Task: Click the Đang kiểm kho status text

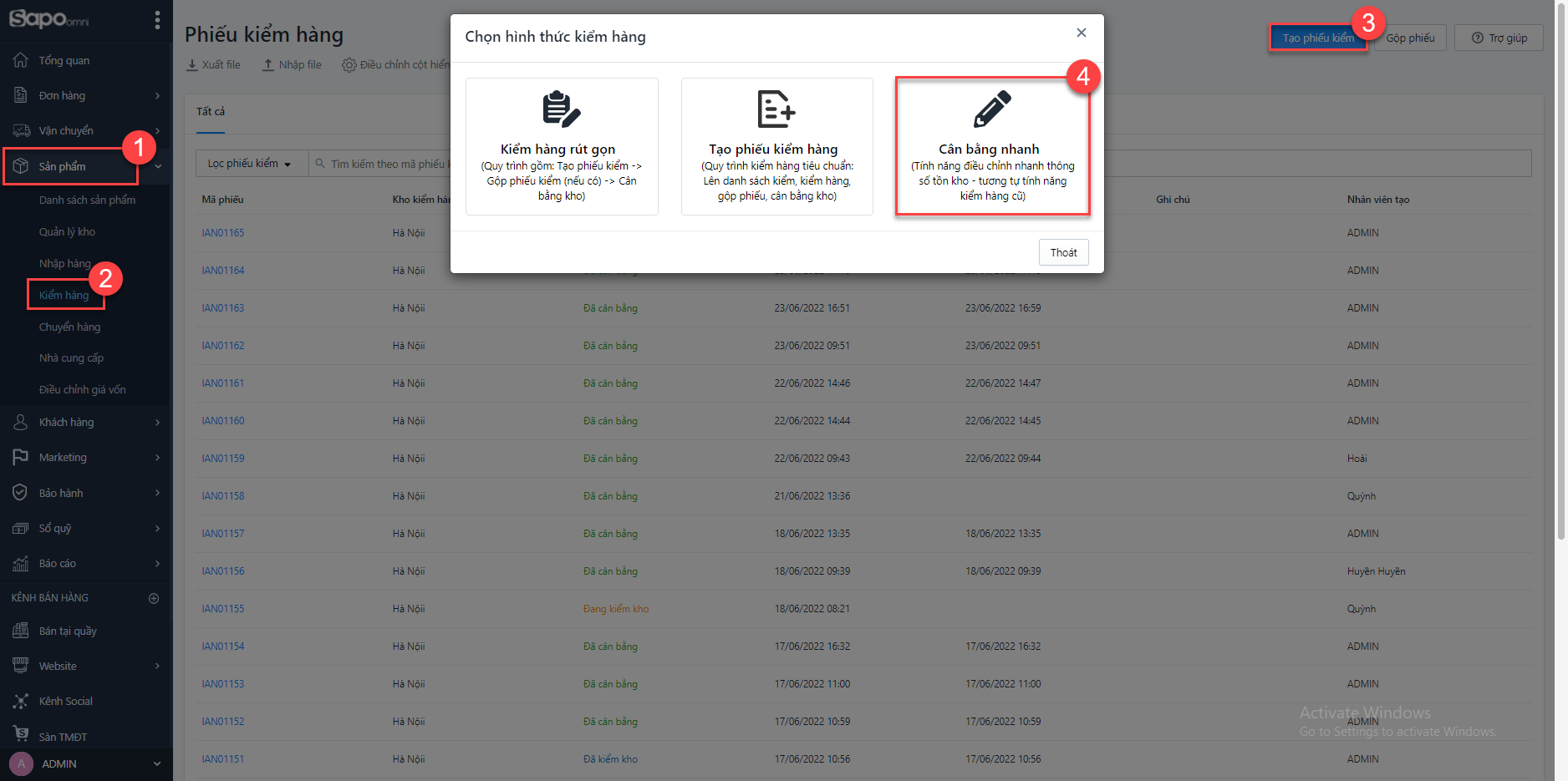Action: tap(616, 609)
